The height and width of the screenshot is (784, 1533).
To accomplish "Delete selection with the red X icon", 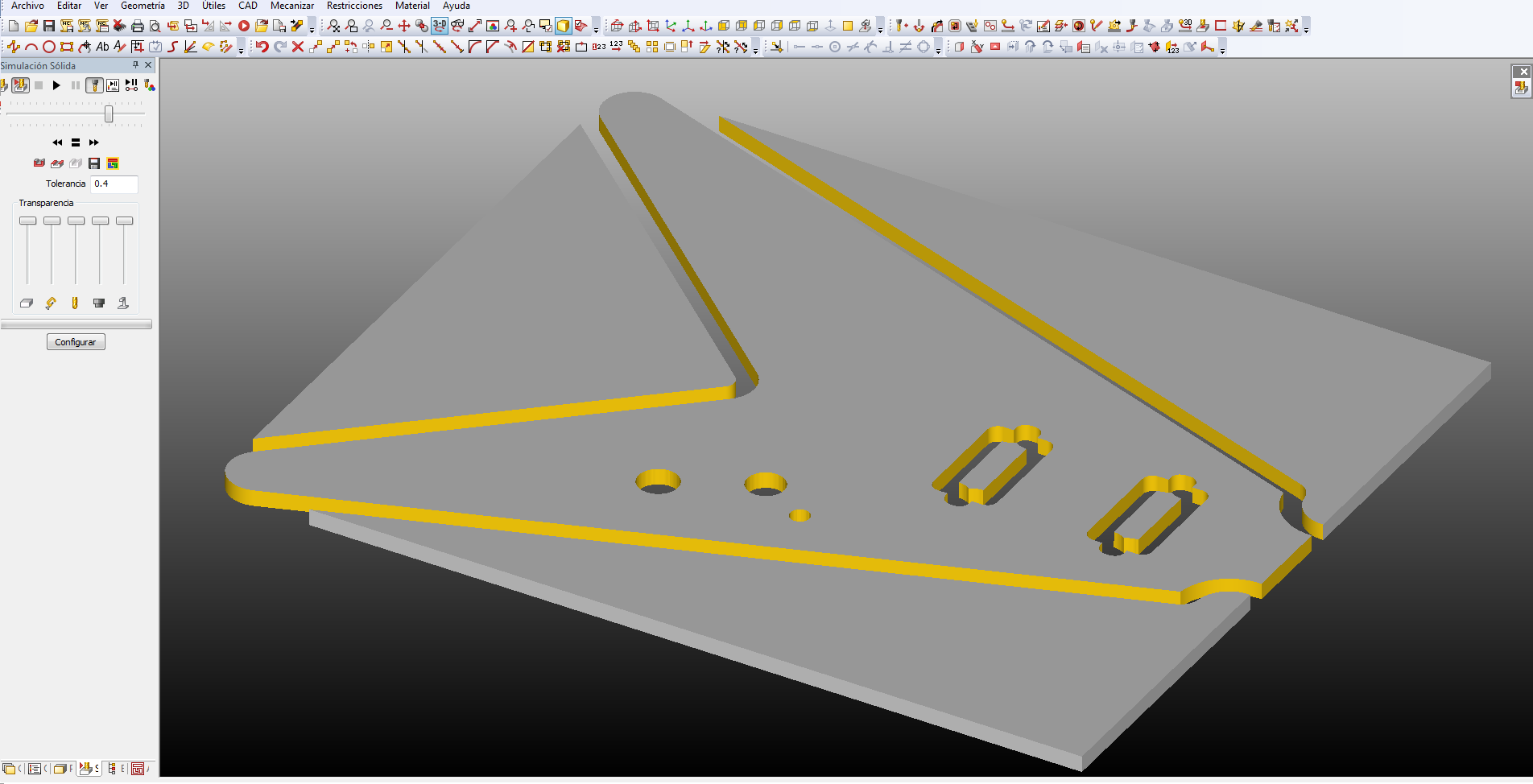I will 298,47.
